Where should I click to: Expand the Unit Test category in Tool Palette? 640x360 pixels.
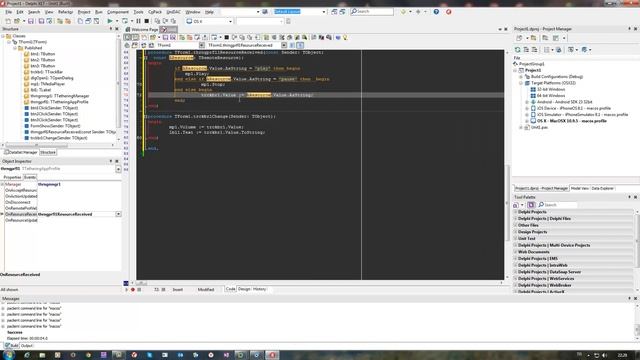[516, 238]
